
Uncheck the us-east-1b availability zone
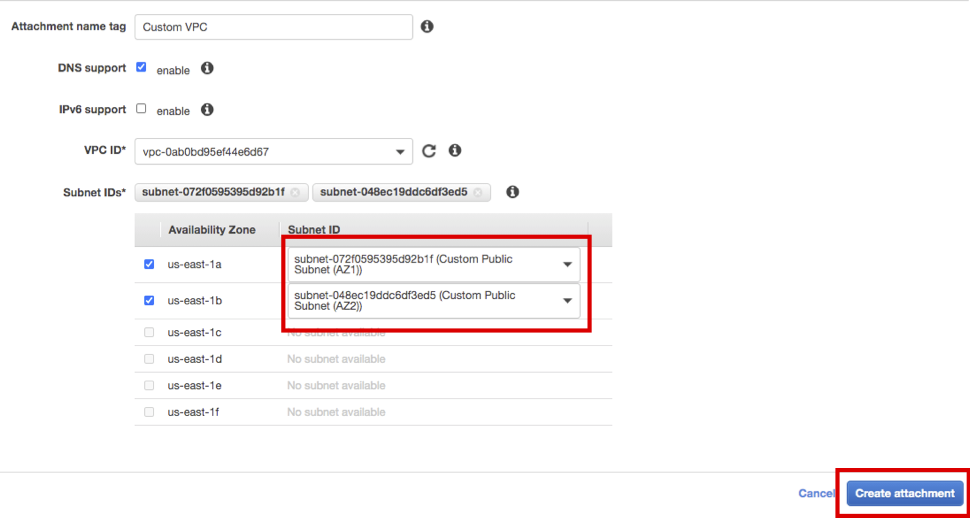pyautogui.click(x=149, y=300)
